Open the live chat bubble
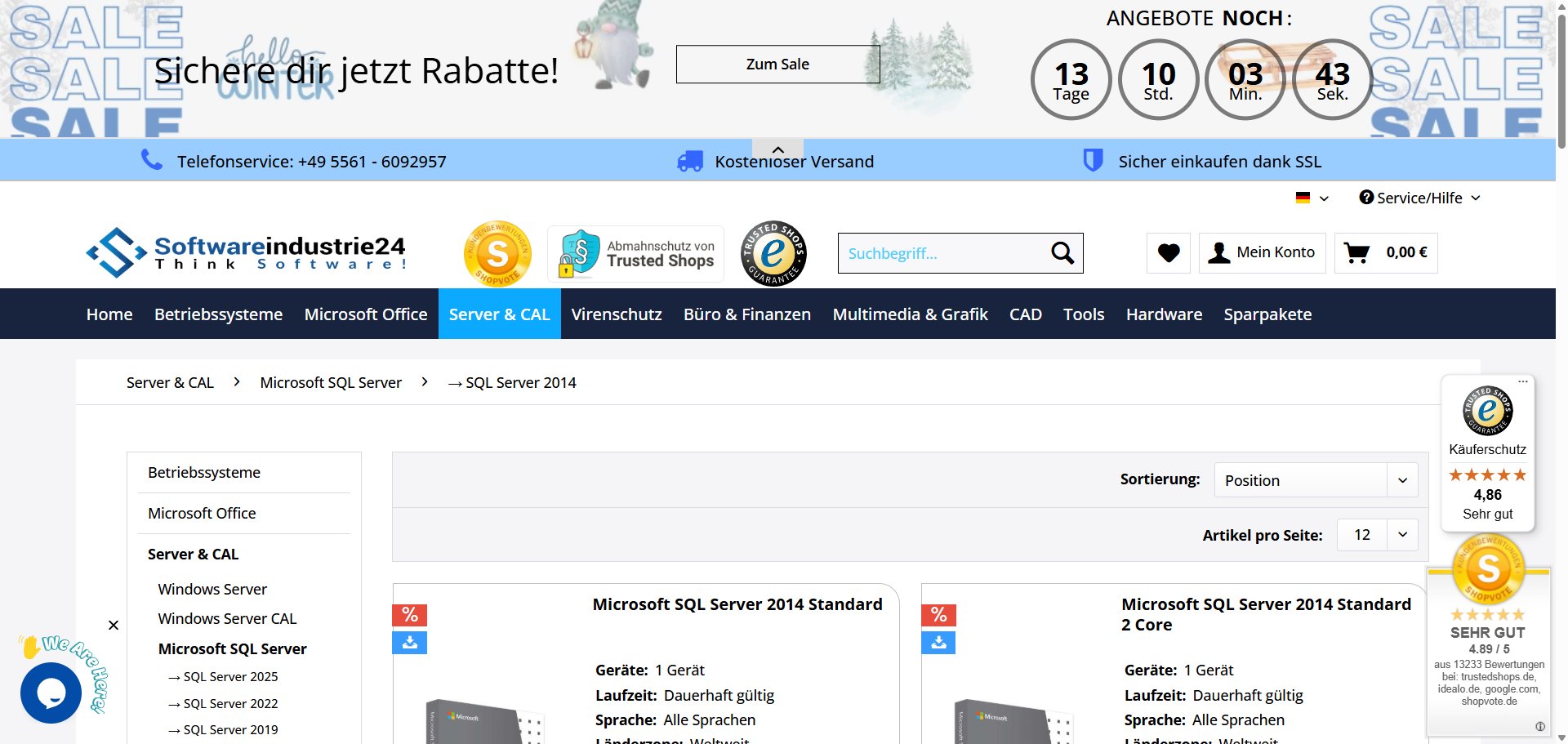Viewport: 1568px width, 744px height. 51,693
